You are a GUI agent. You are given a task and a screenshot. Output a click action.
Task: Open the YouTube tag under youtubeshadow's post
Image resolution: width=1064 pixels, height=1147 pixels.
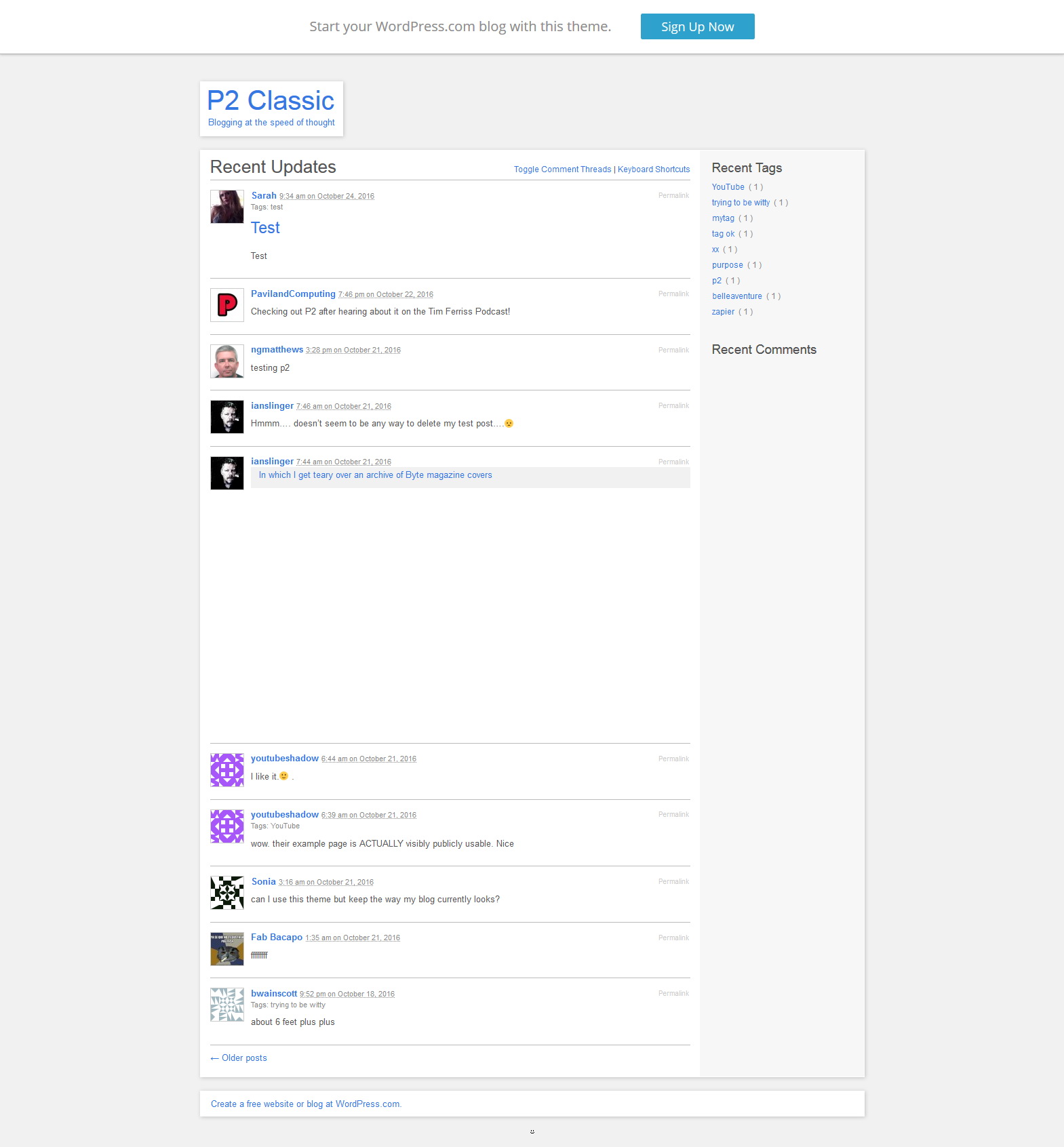click(x=285, y=826)
